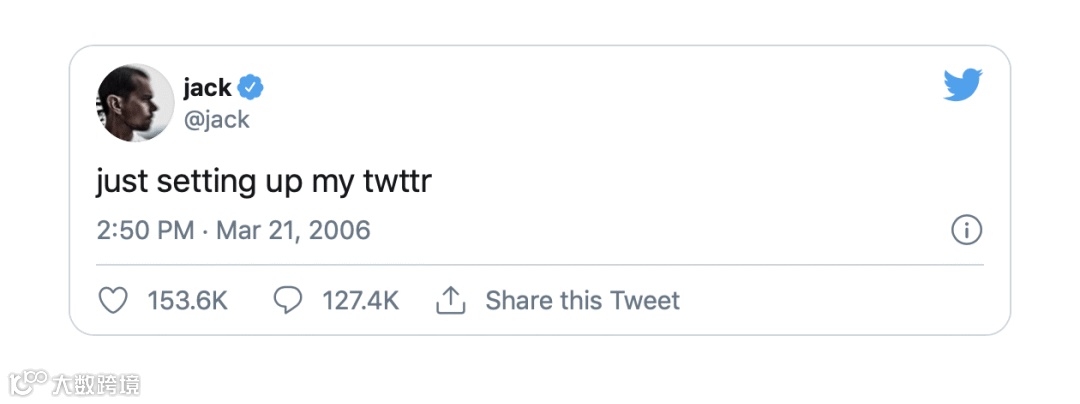The height and width of the screenshot is (404, 1080).
Task: Open the info circle icon
Action: [965, 231]
